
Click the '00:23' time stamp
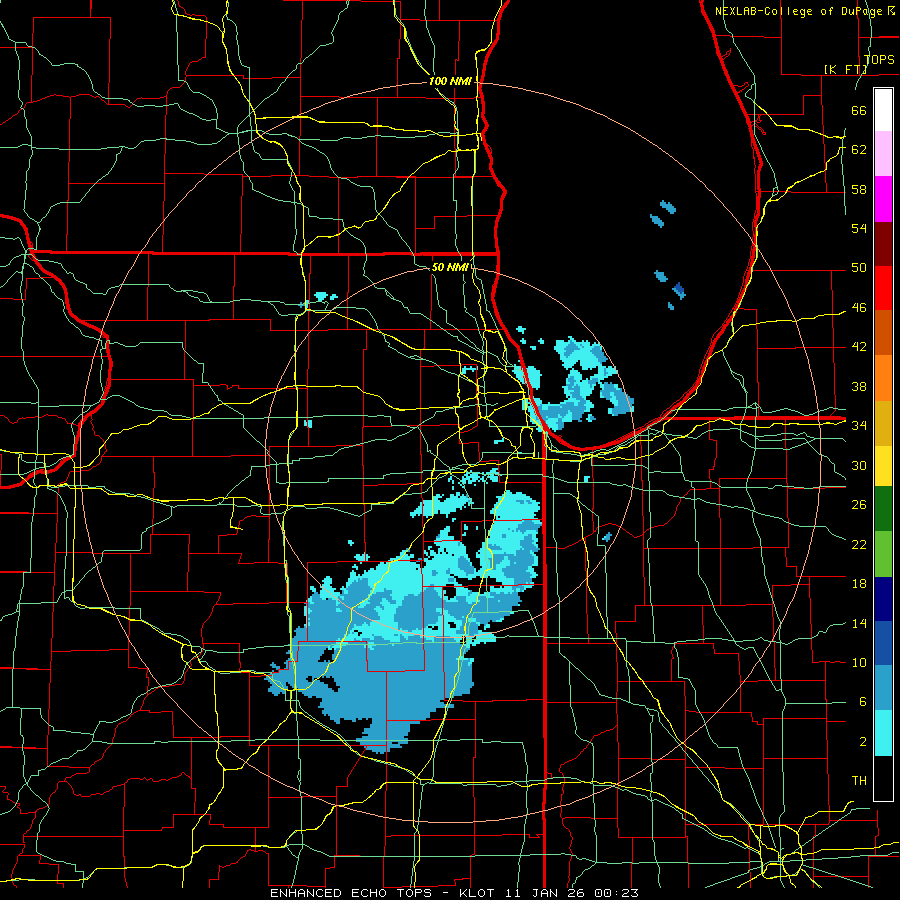(616, 893)
